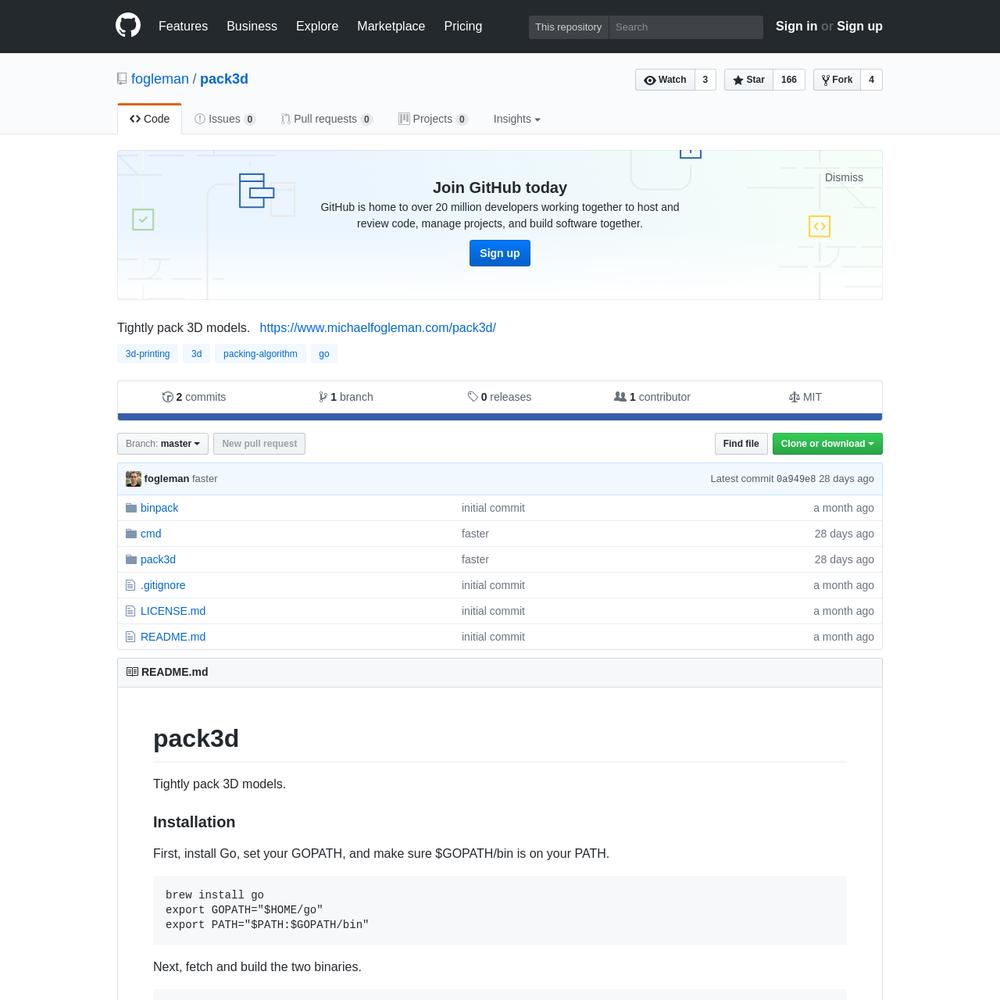Expand the Insights dropdown tab
Viewport: 1000px width, 1000px height.
point(517,119)
